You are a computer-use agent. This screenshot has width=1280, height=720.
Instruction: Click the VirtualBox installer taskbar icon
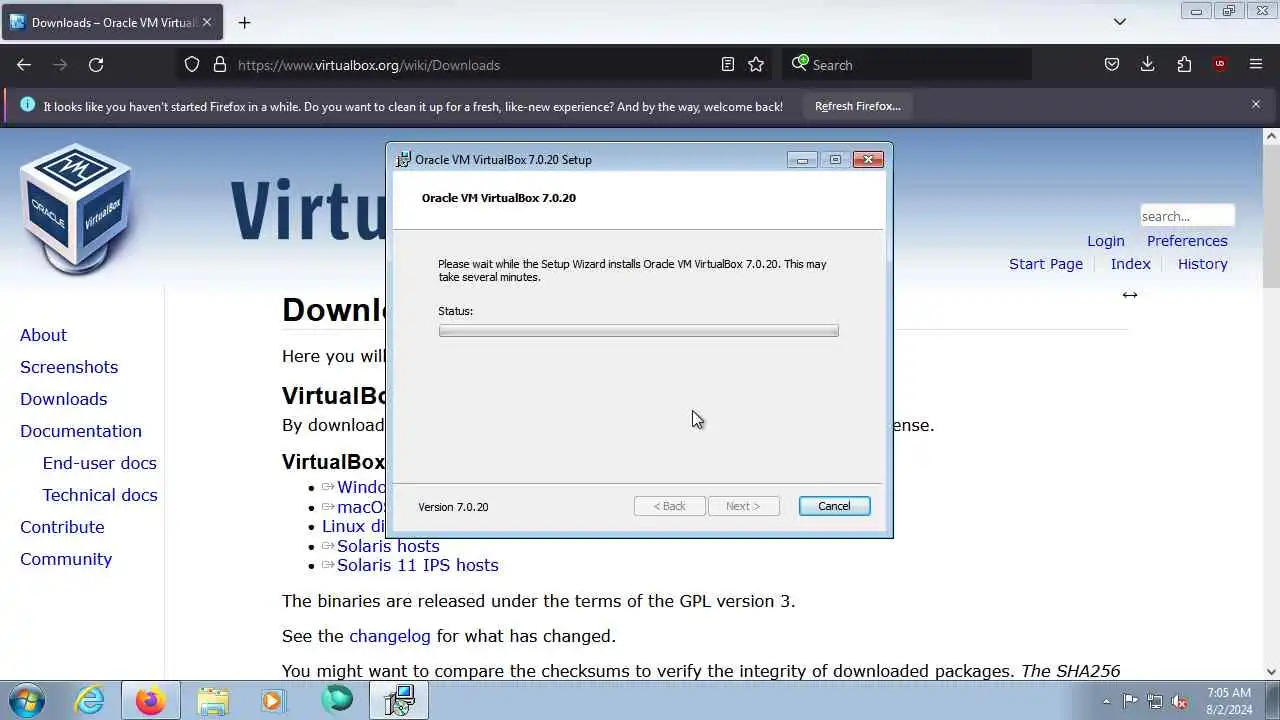click(399, 700)
